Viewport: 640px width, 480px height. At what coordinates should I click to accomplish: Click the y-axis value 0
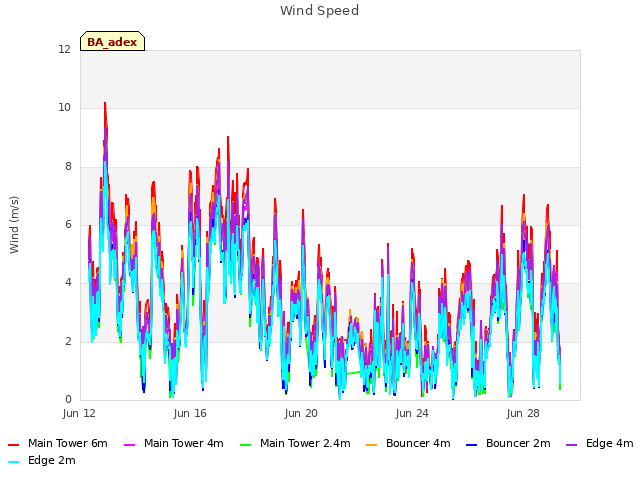pyautogui.click(x=68, y=399)
